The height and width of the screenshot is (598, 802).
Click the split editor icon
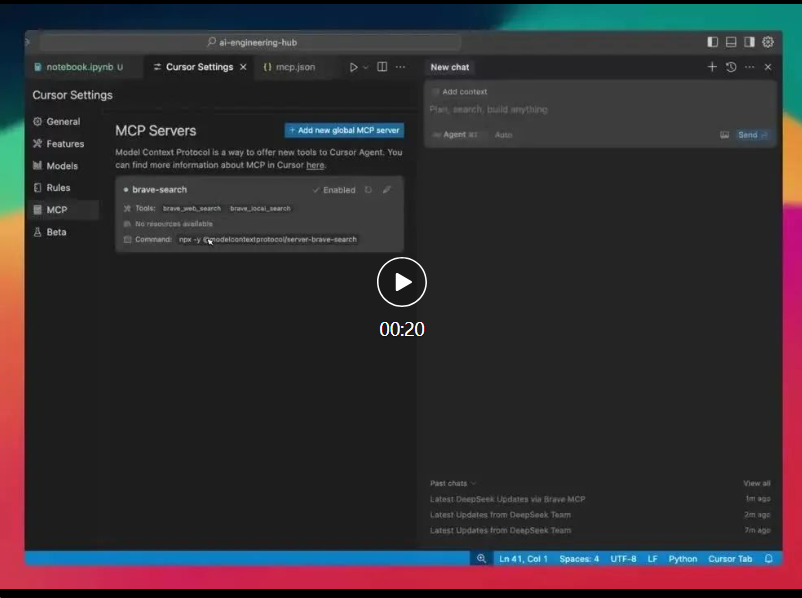point(382,67)
